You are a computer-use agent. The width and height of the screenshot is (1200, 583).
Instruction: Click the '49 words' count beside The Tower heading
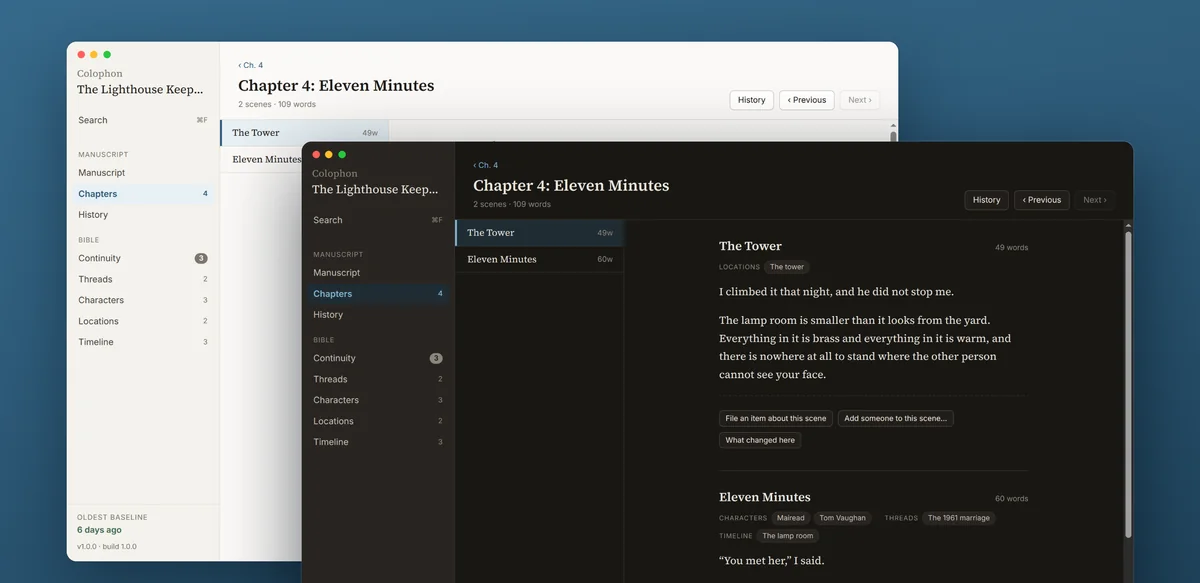[1011, 247]
